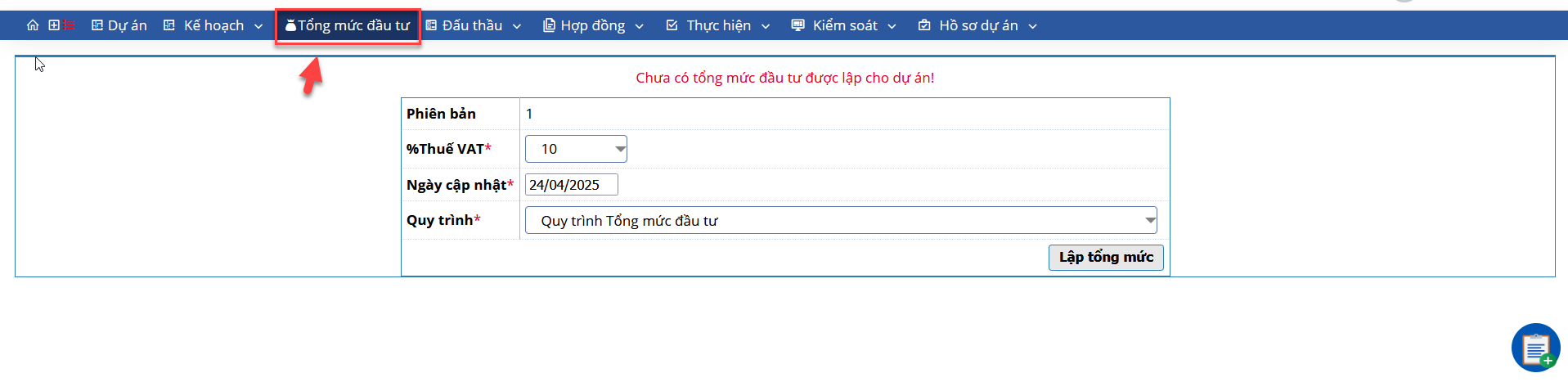Click the red list icon
The image size is (1568, 382).
(70, 25)
